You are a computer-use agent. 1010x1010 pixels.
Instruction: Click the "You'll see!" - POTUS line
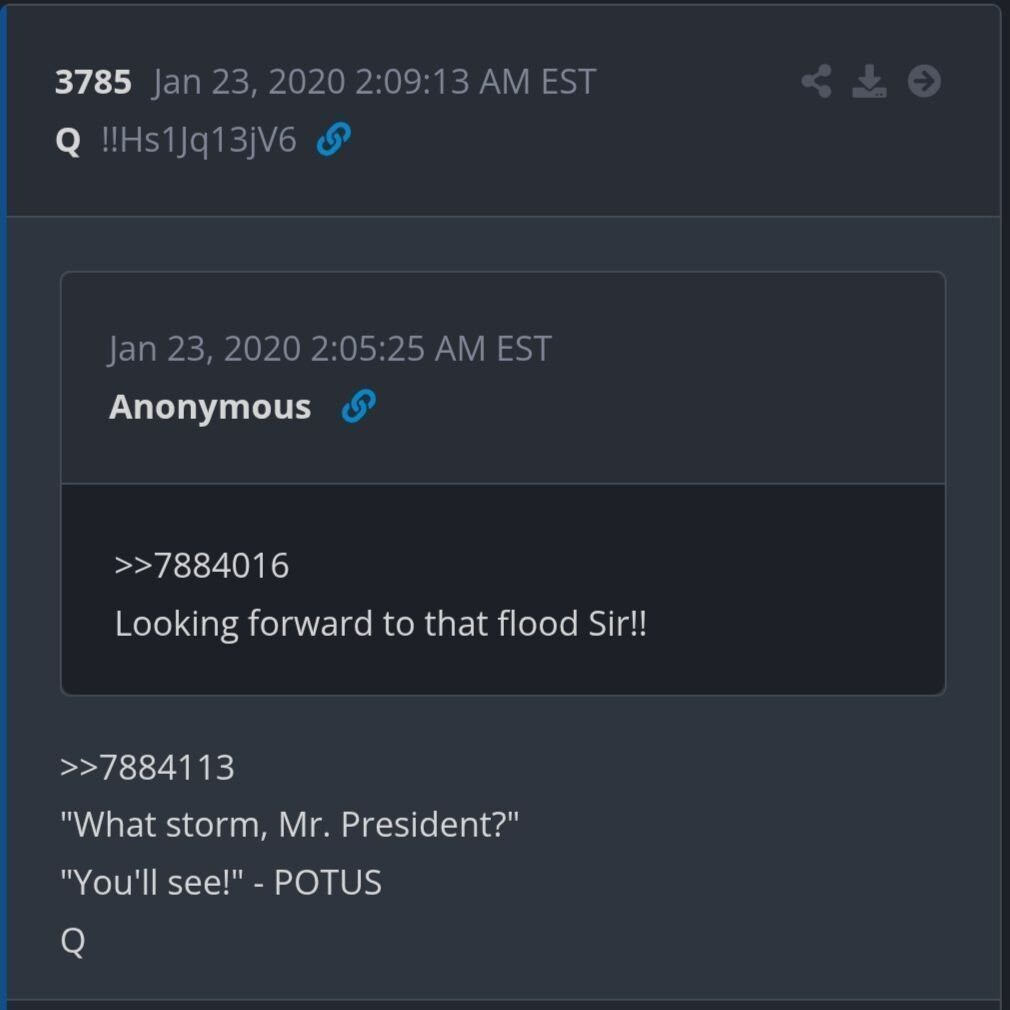coord(220,883)
